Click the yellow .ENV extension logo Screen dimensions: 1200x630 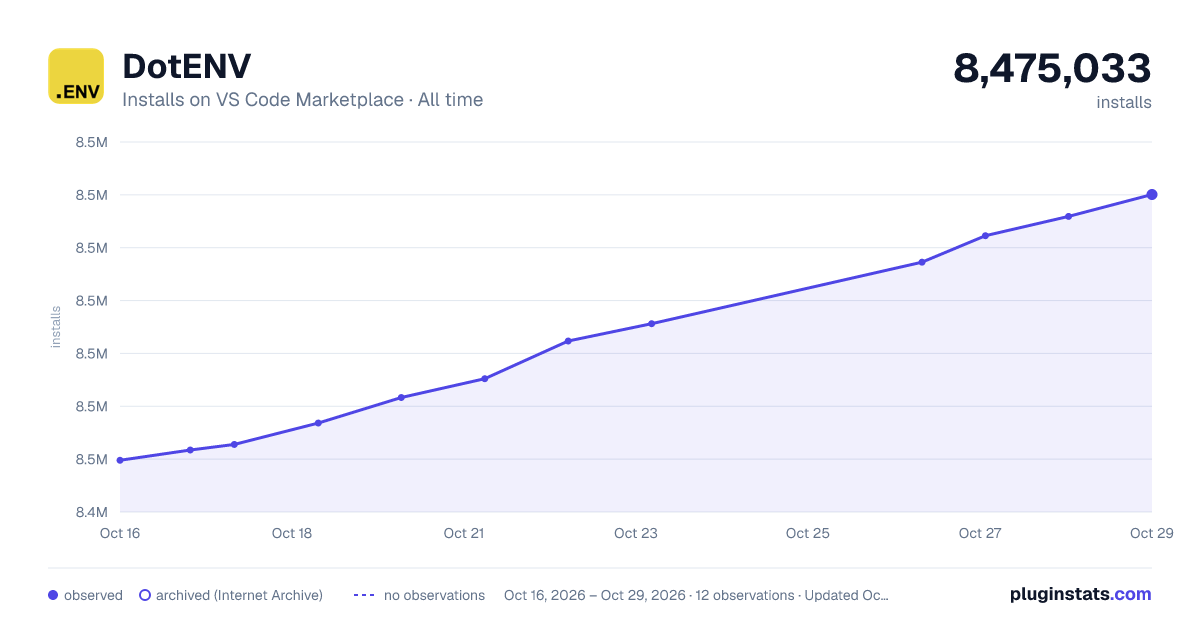click(76, 76)
